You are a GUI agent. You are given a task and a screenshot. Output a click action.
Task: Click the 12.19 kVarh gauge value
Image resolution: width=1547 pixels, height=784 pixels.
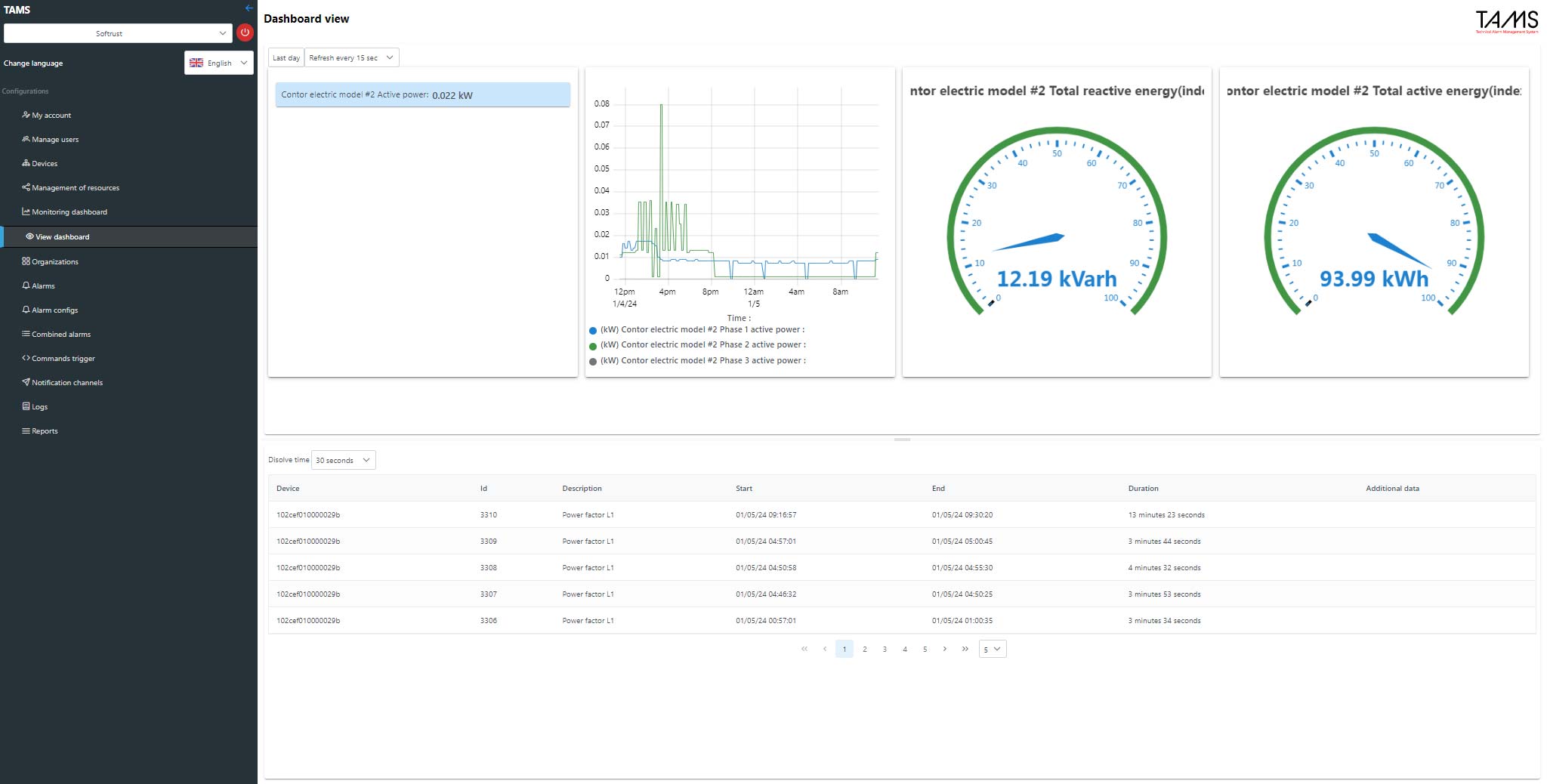click(1057, 279)
